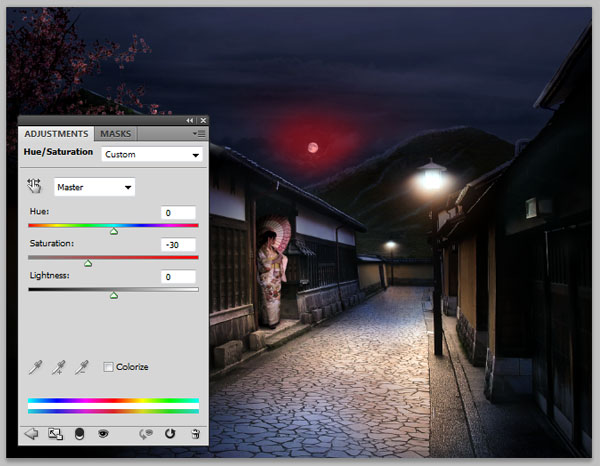Switch to the Masks tab
Viewport: 600px width, 466px height.
point(116,134)
